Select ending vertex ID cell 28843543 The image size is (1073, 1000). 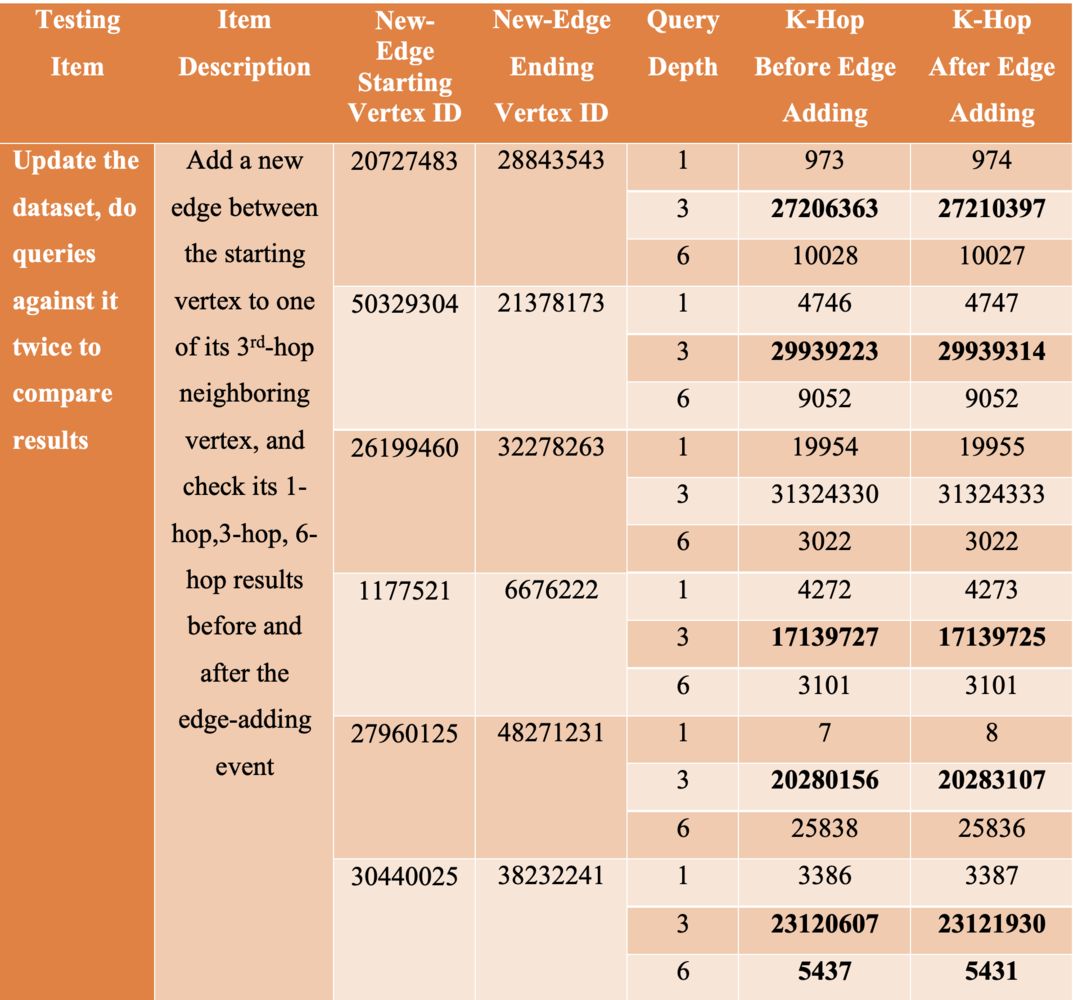click(551, 161)
